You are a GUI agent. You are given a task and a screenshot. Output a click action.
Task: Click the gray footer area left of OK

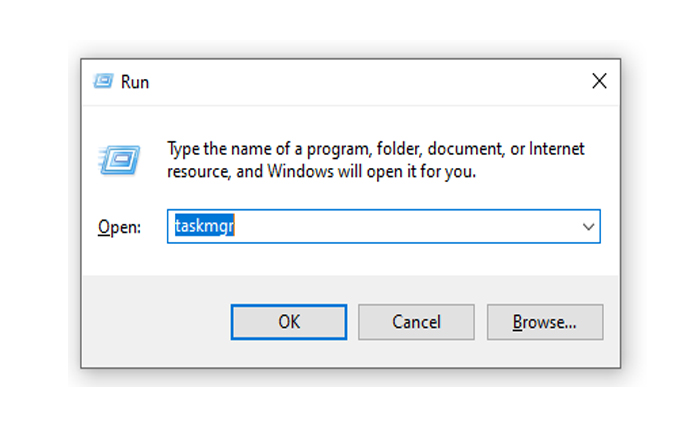(150, 322)
